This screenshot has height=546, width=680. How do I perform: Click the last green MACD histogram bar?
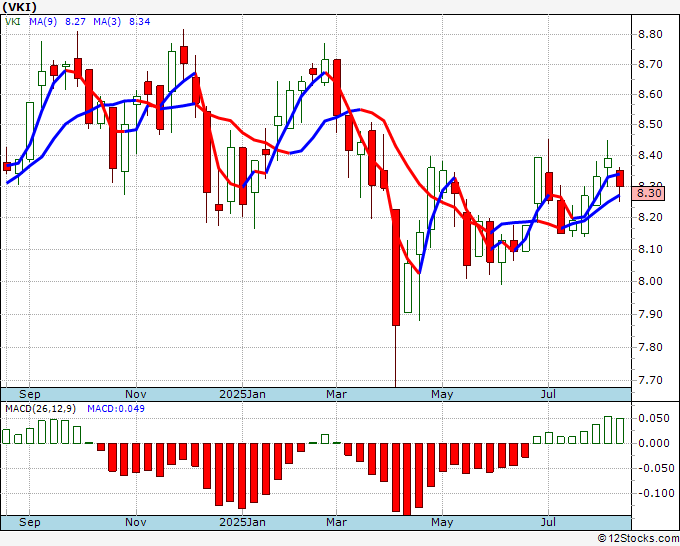click(x=620, y=431)
